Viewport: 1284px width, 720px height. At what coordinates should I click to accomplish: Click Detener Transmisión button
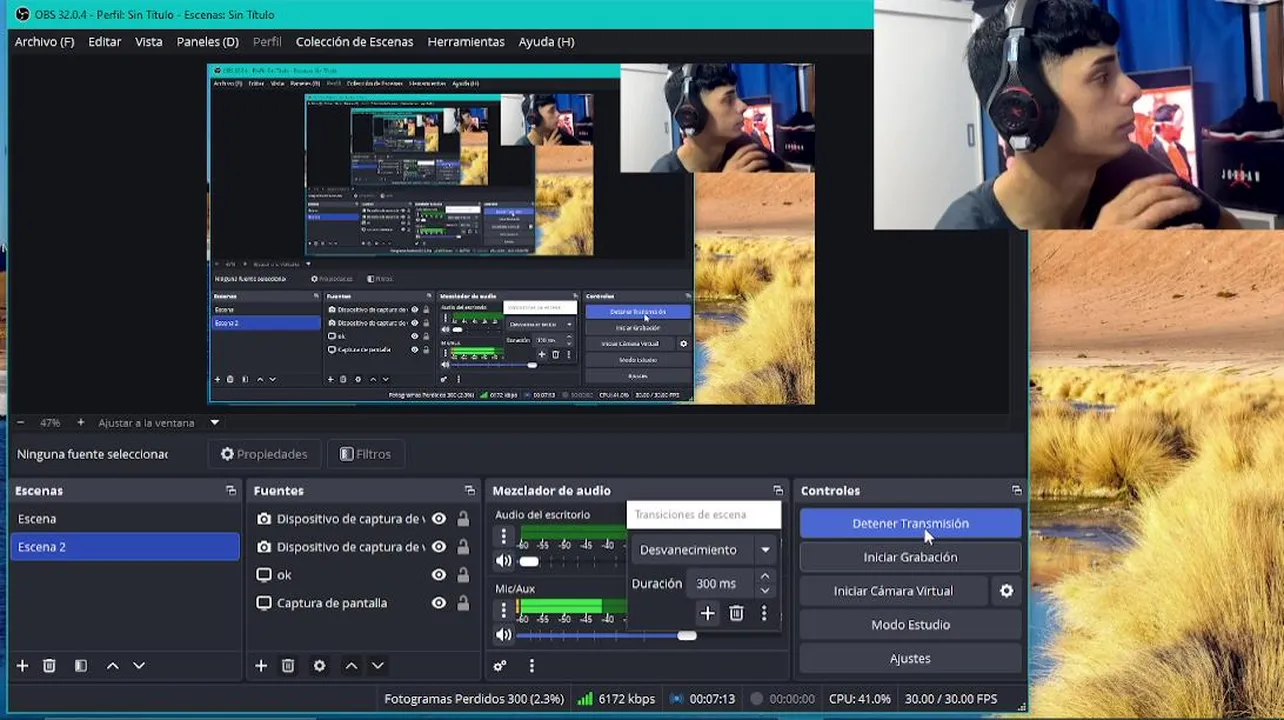pyautogui.click(x=910, y=523)
